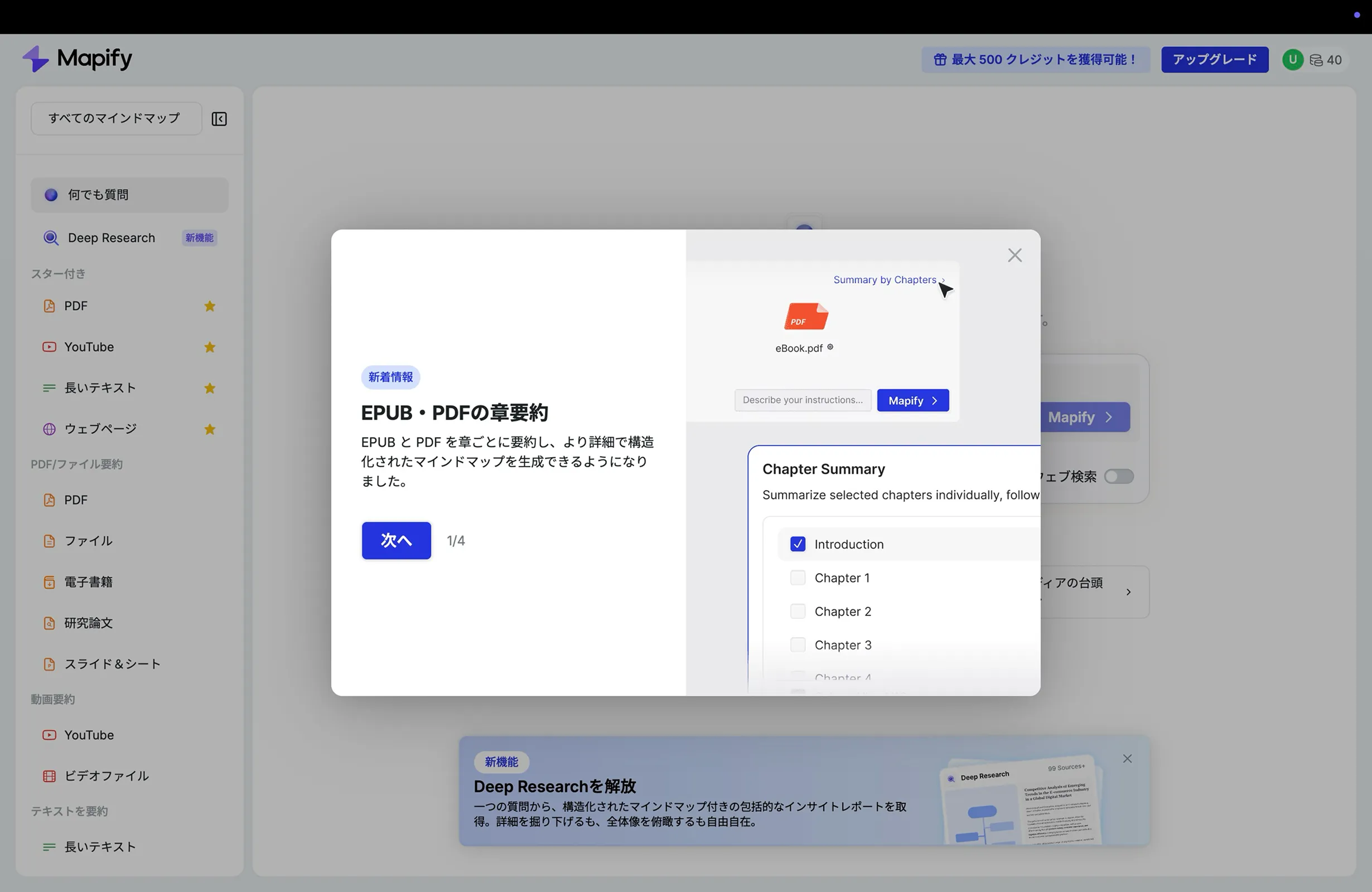1372x892 pixels.
Task: Open Deep Research in sidebar
Action: 129,237
